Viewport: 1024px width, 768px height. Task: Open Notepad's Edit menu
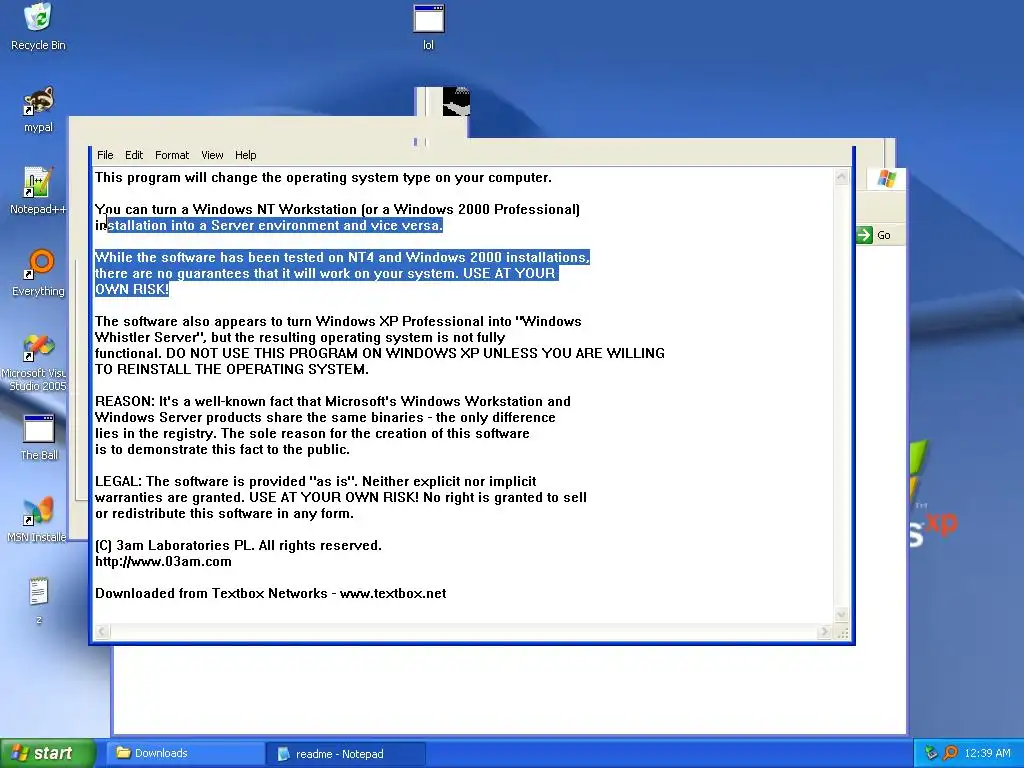(134, 155)
